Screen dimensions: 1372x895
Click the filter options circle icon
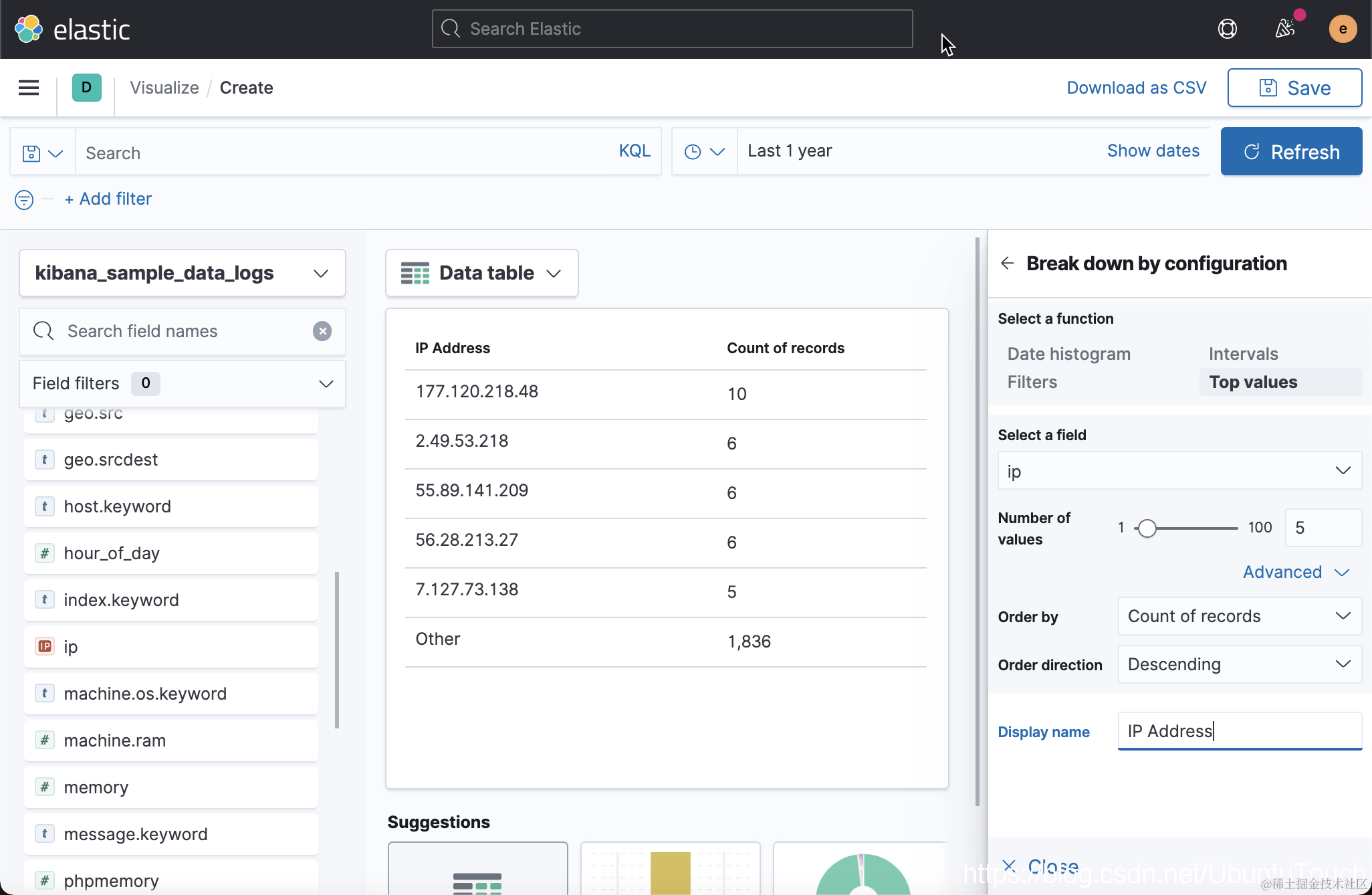tap(24, 199)
